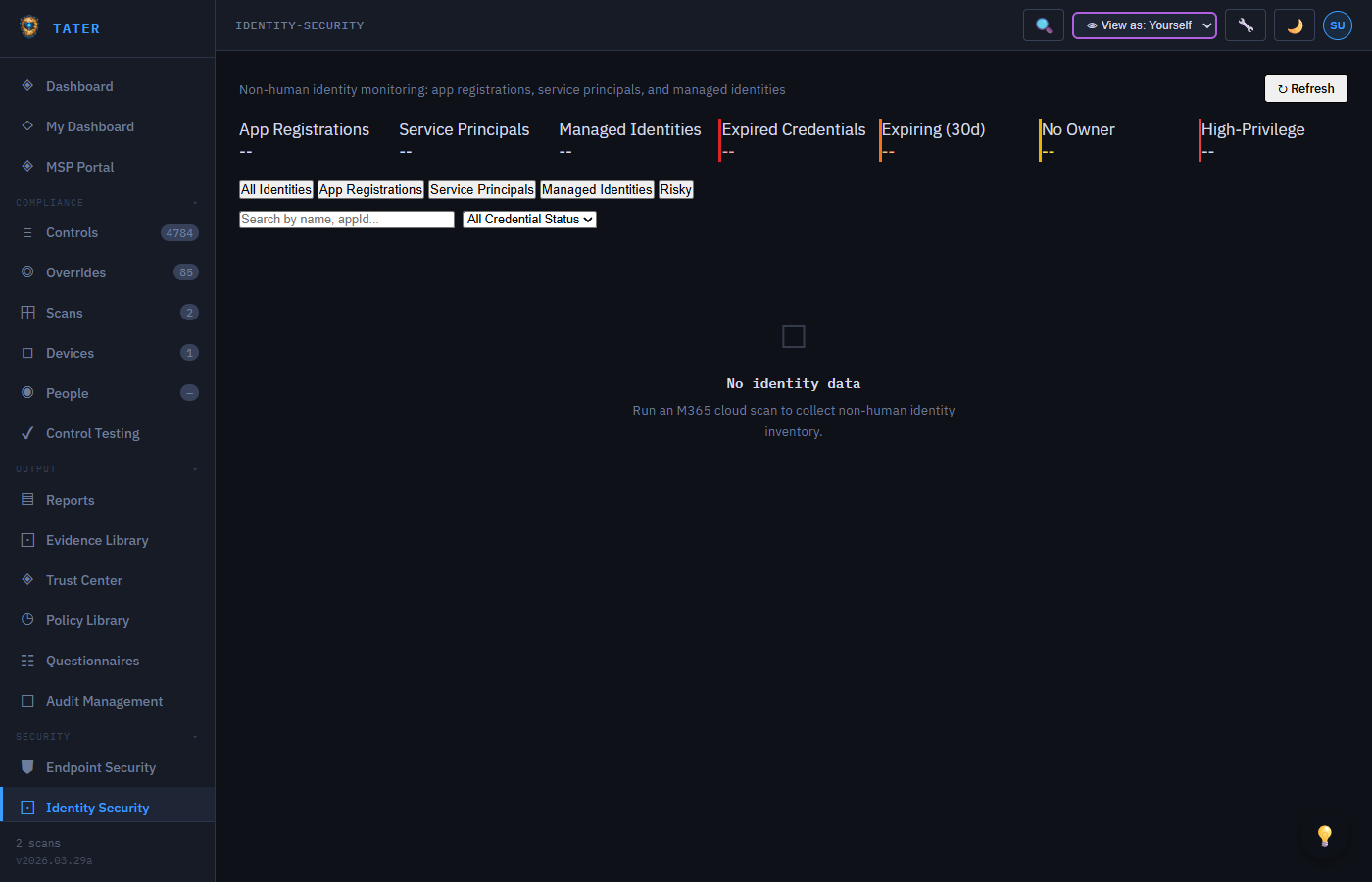Screen dimensions: 1372x882
Task: Click the Refresh button
Action: [1306, 89]
